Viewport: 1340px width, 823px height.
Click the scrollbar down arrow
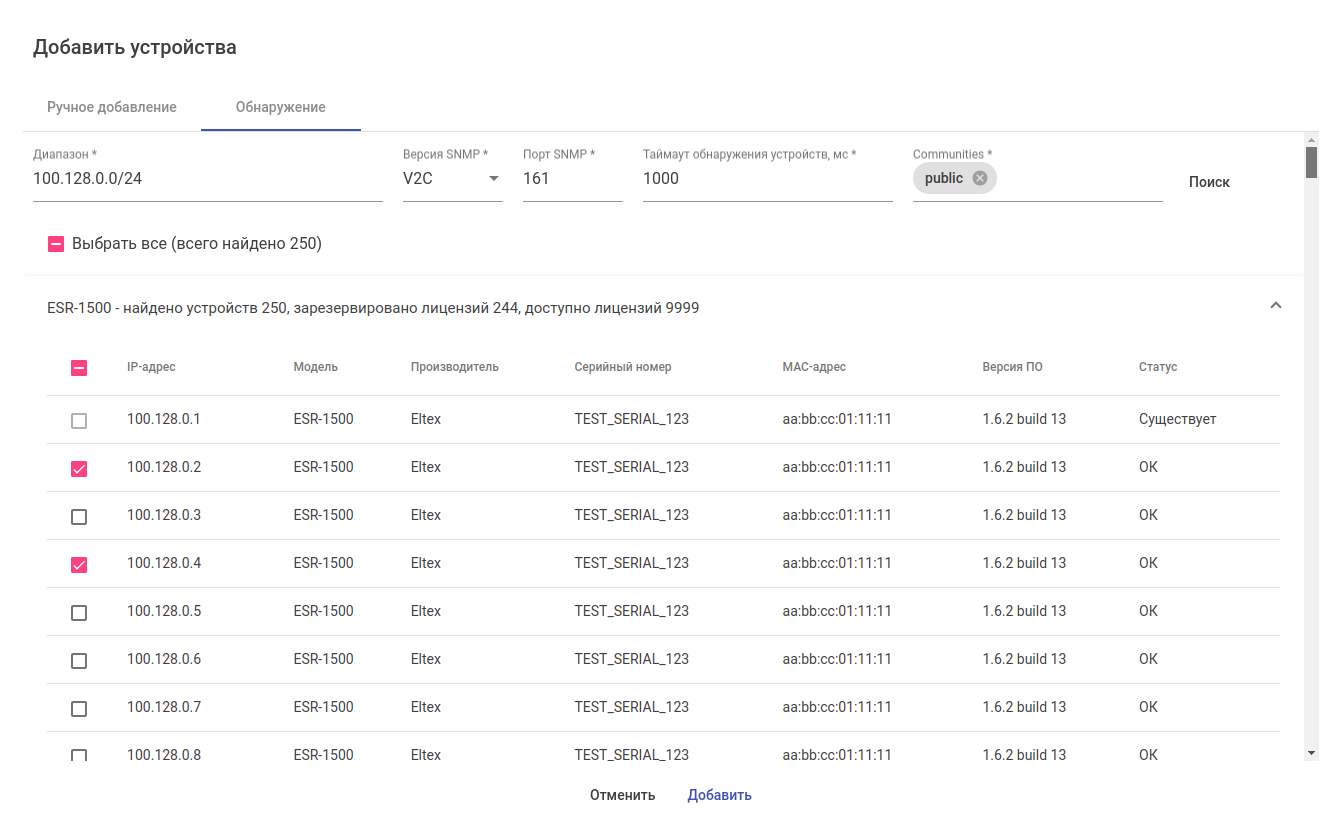click(1311, 752)
